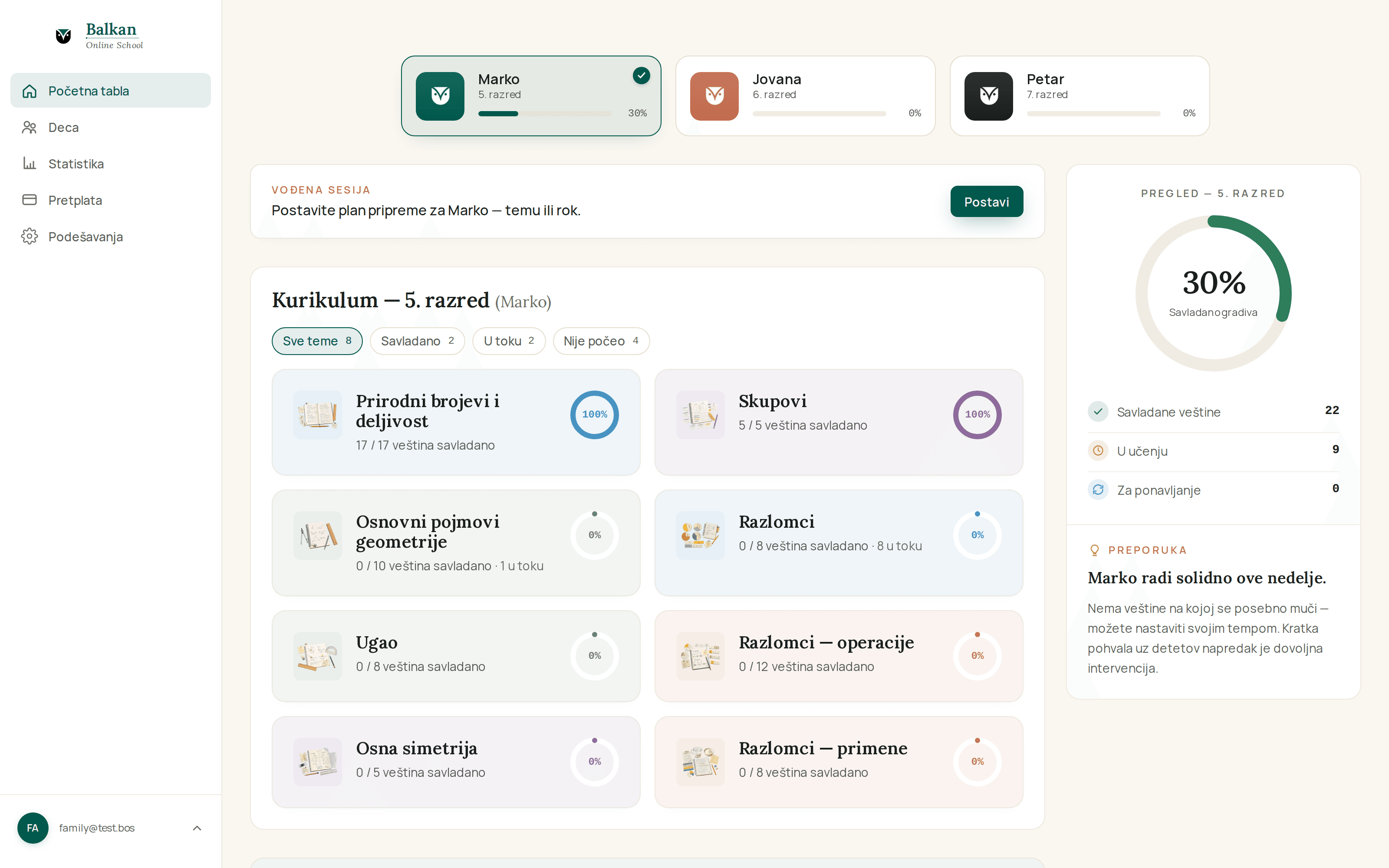Open the Osna simetrija title
Image resolution: width=1389 pixels, height=868 pixels.
click(x=417, y=748)
